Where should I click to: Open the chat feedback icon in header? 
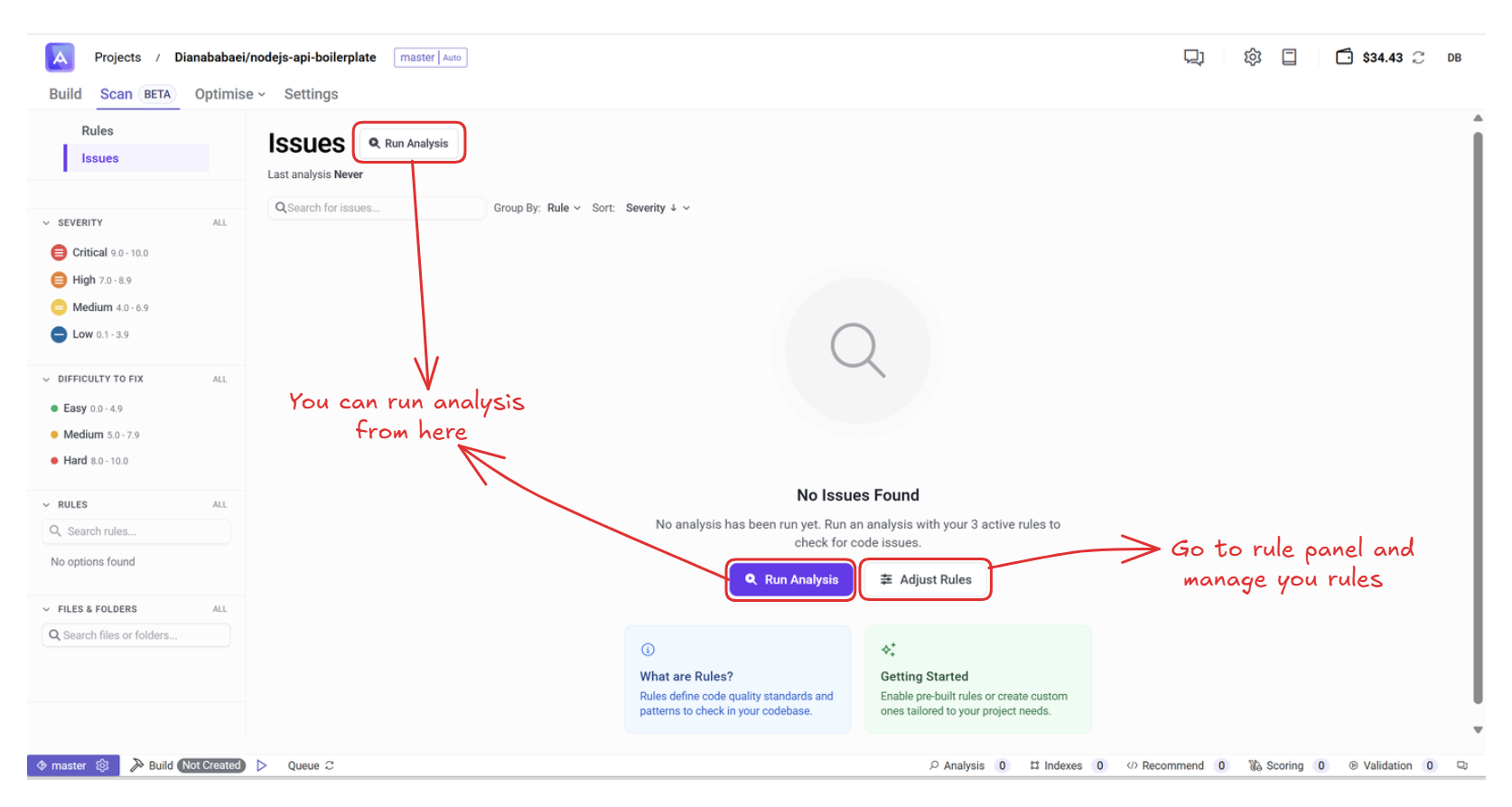point(1193,57)
